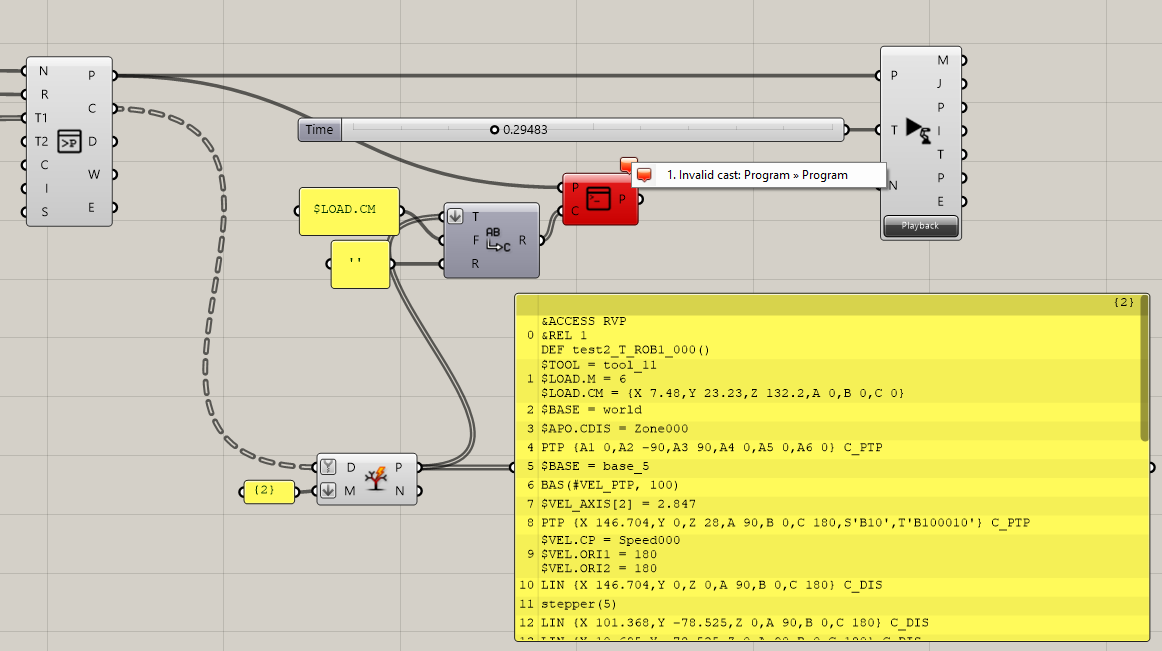Click the {2} path header of code panel

(x=1123, y=302)
